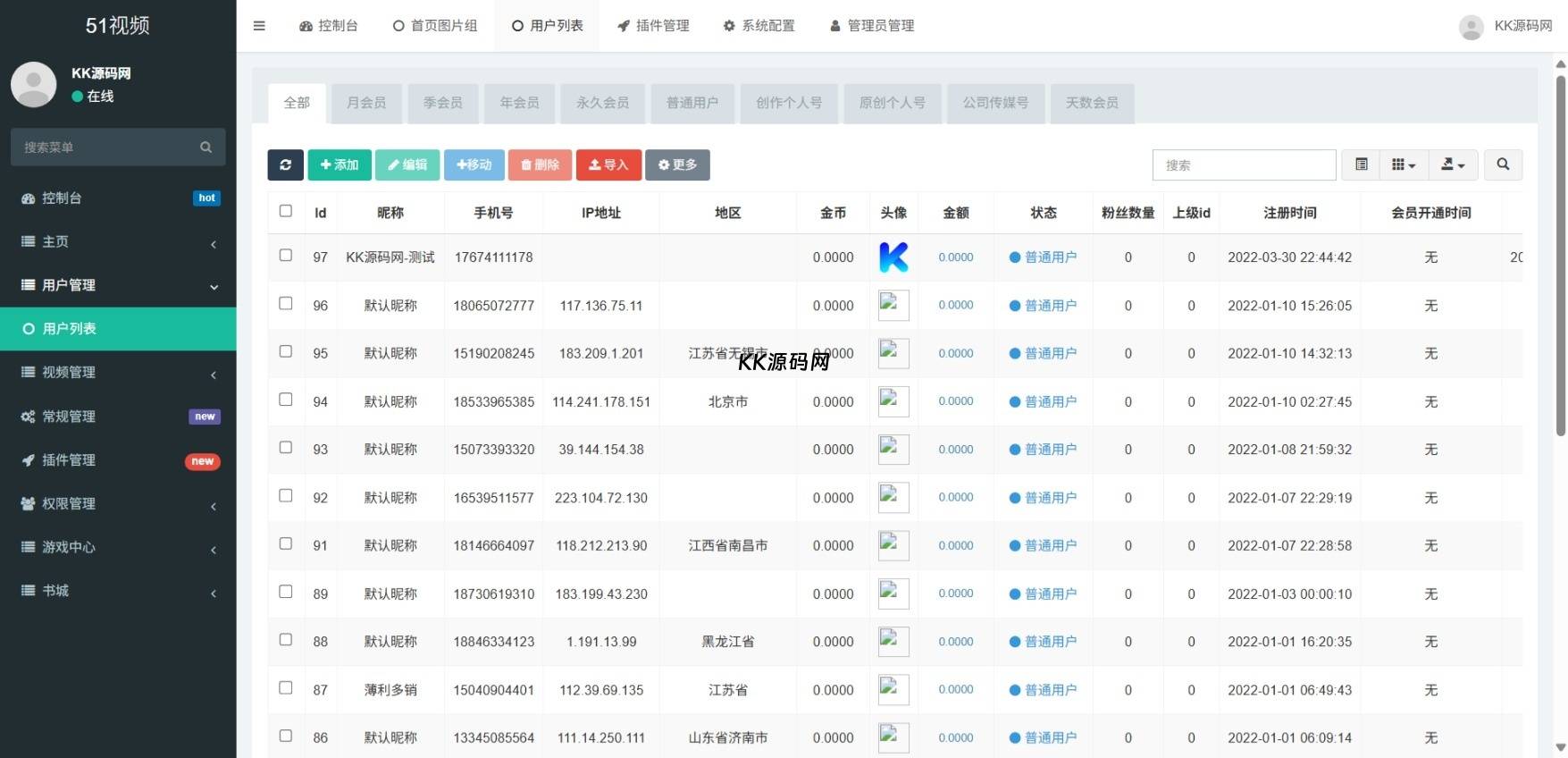Click the table 搜索 input field
The height and width of the screenshot is (758, 1568).
click(x=1243, y=165)
